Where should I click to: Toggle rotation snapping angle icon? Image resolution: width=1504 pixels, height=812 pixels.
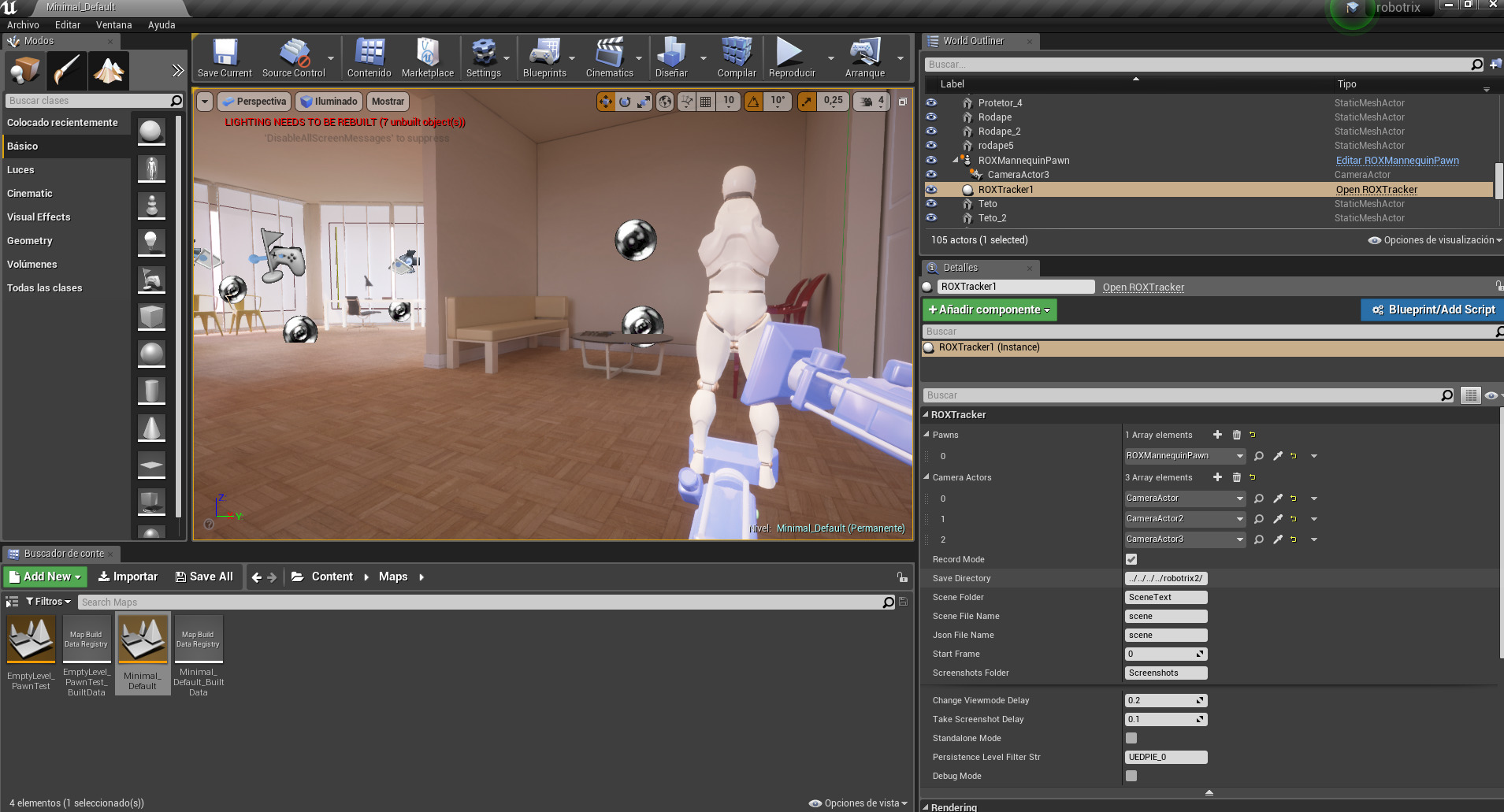(754, 102)
